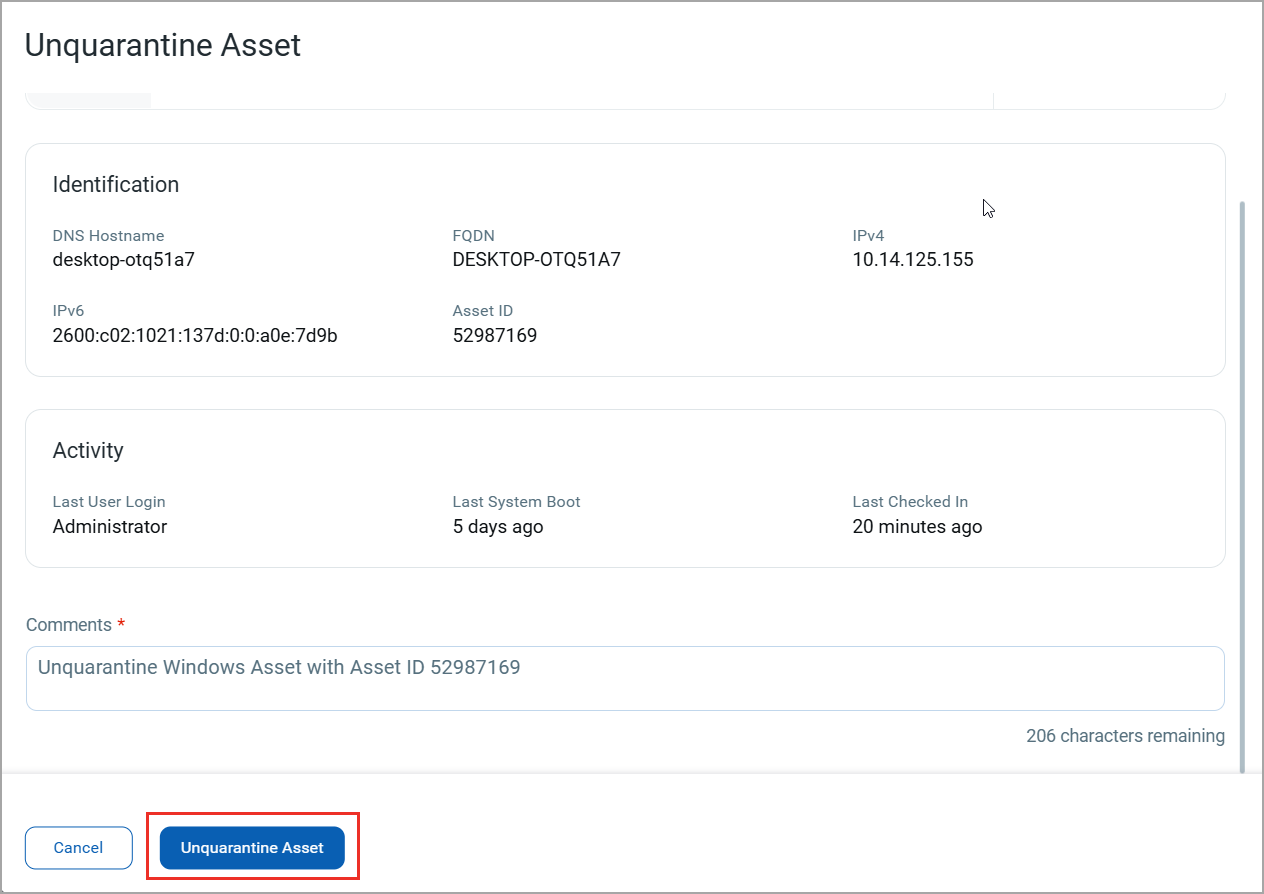The image size is (1264, 894).
Task: Select the FQDN value DESKTOP-OTQ51A7
Action: click(x=537, y=259)
